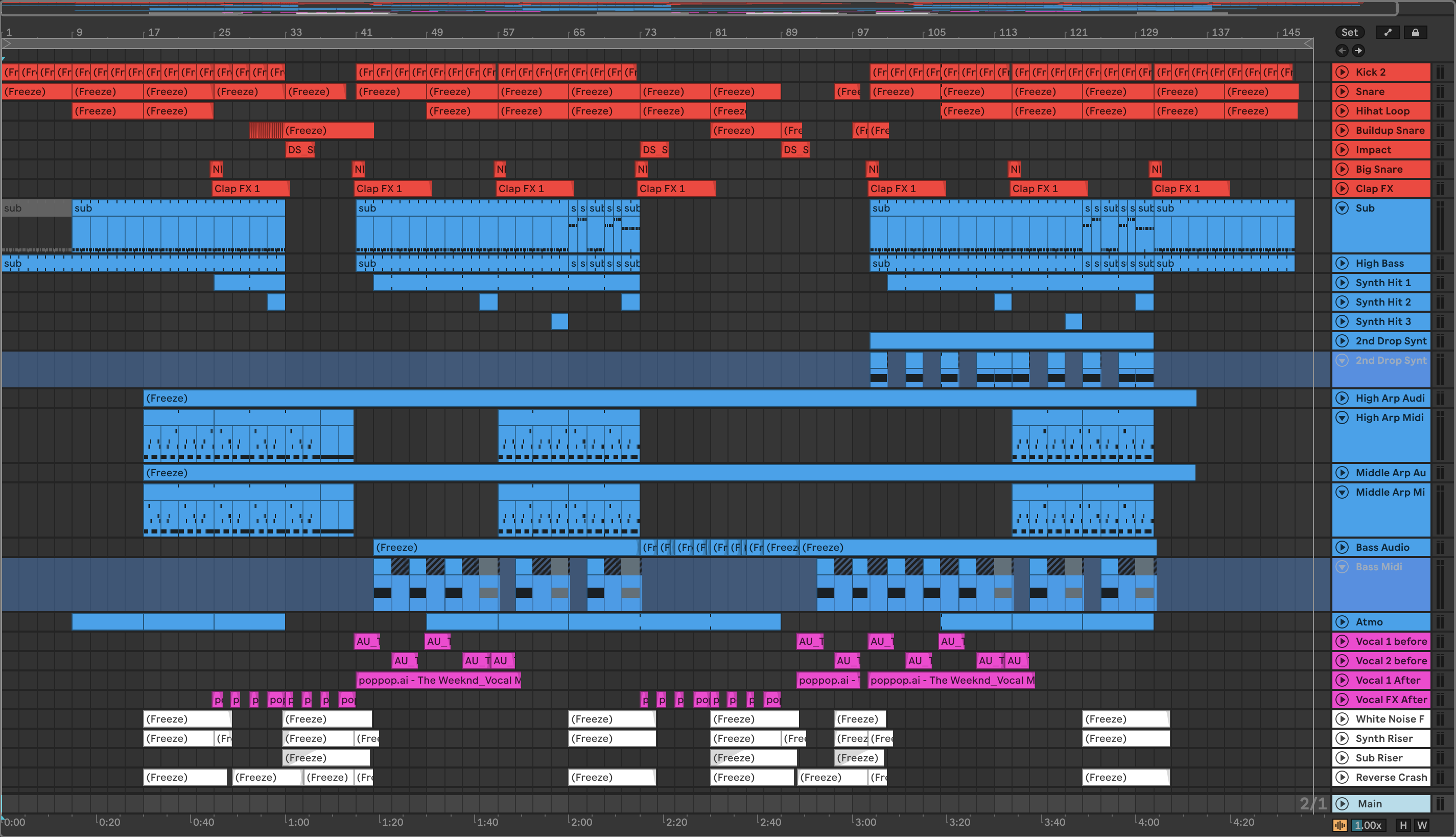Select the Middle Arp Au track name
The height and width of the screenshot is (837, 1456).
pyautogui.click(x=1391, y=473)
